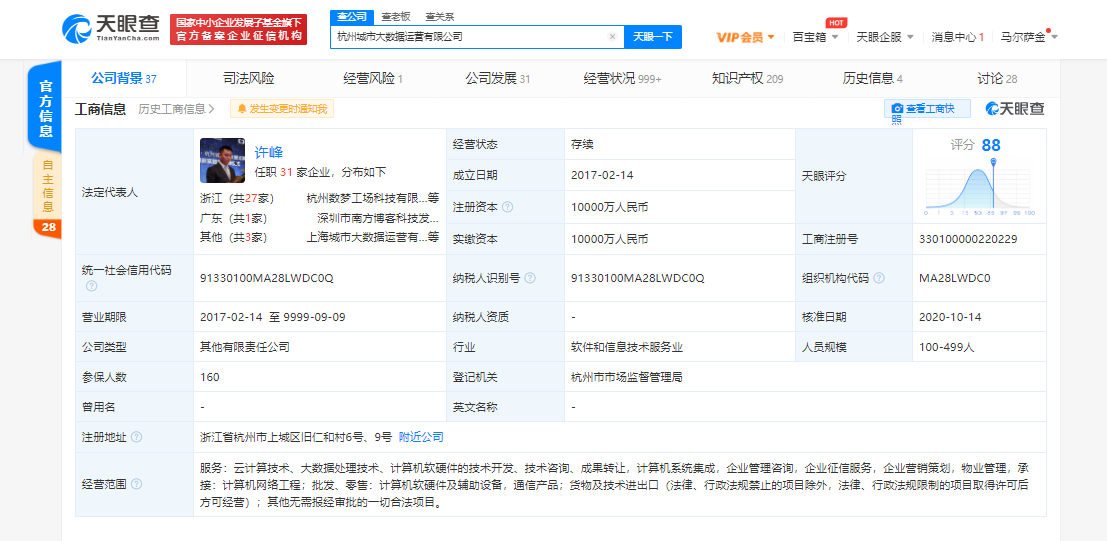This screenshot has width=1107, height=541.
Task: Open the 许峰 portrait photo
Action: click(x=222, y=160)
